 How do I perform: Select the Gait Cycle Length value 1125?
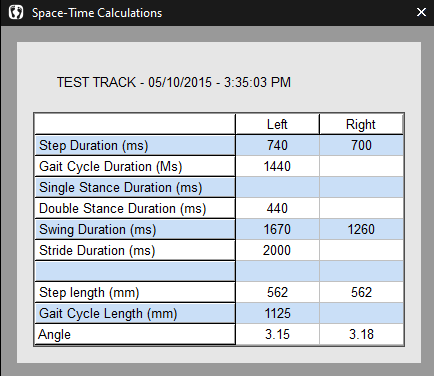pyautogui.click(x=277, y=314)
